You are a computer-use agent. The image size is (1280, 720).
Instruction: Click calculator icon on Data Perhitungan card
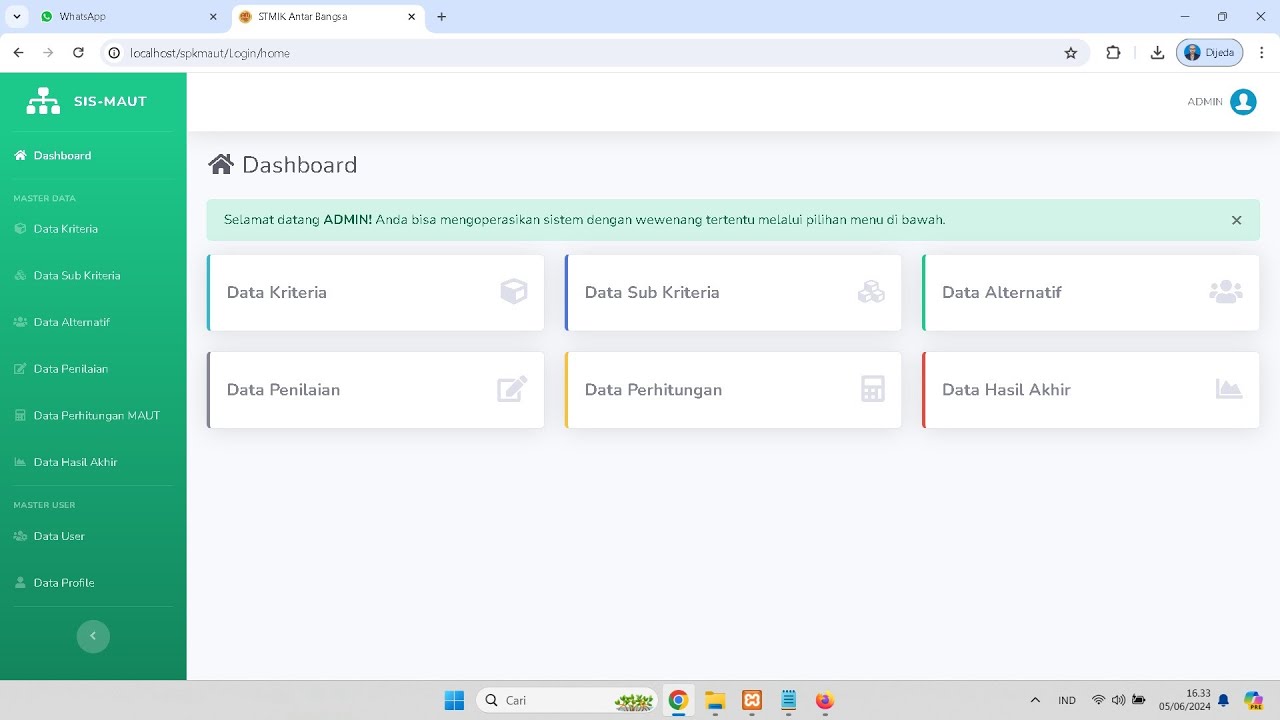[873, 389]
